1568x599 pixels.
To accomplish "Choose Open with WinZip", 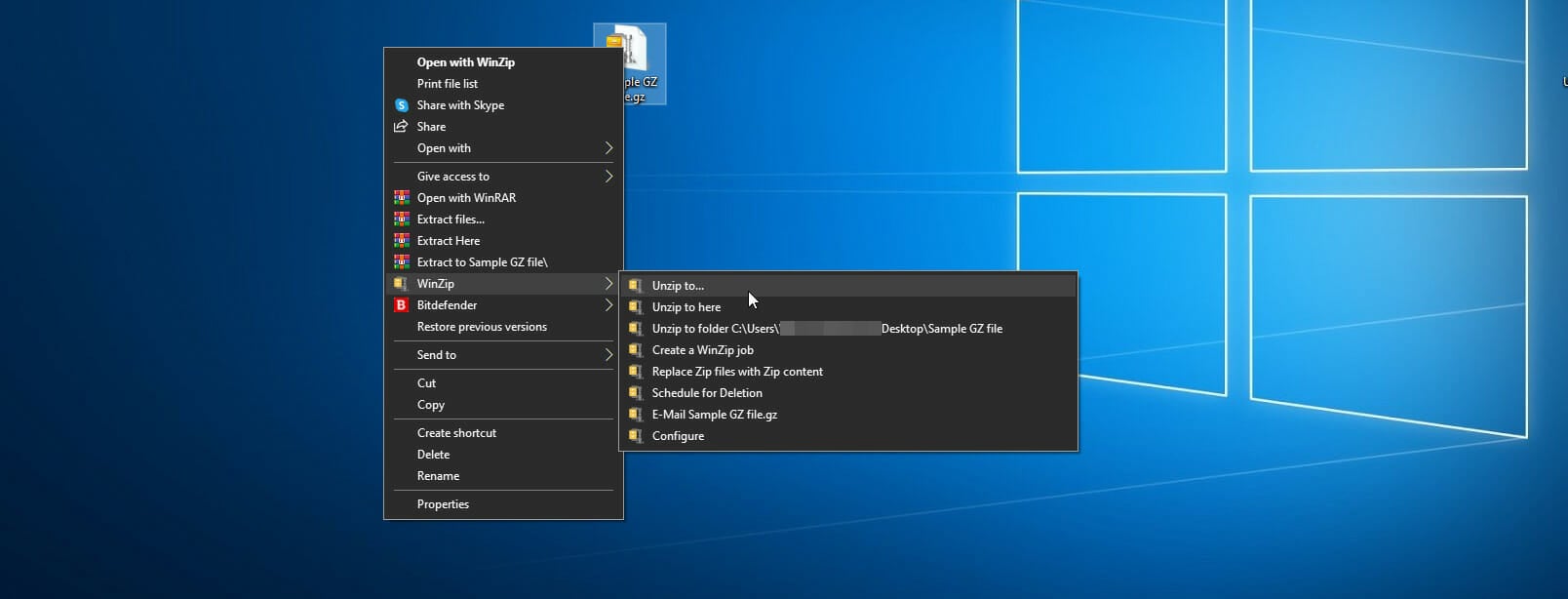I will (x=503, y=62).
